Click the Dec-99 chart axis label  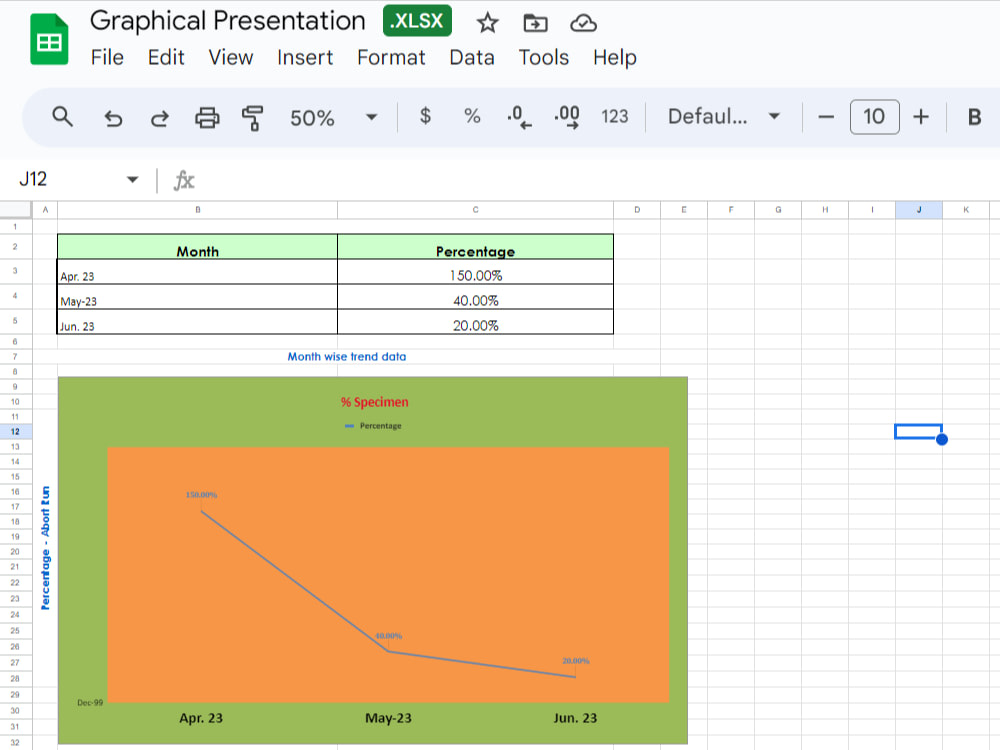[90, 703]
